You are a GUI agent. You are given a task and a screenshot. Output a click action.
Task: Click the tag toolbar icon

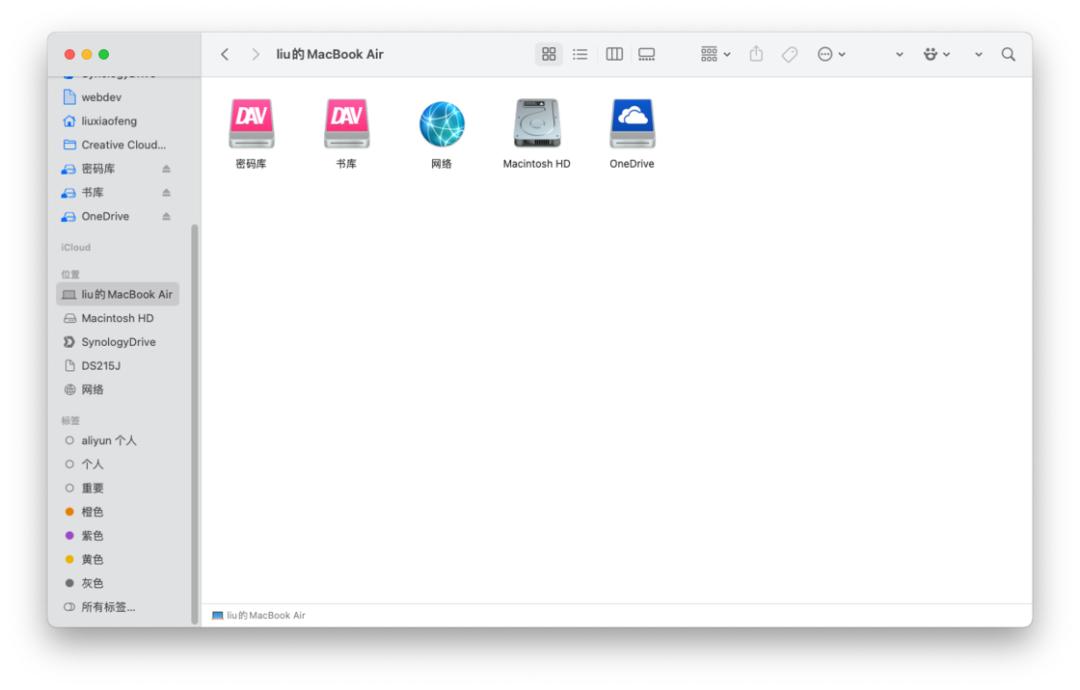pyautogui.click(x=790, y=54)
